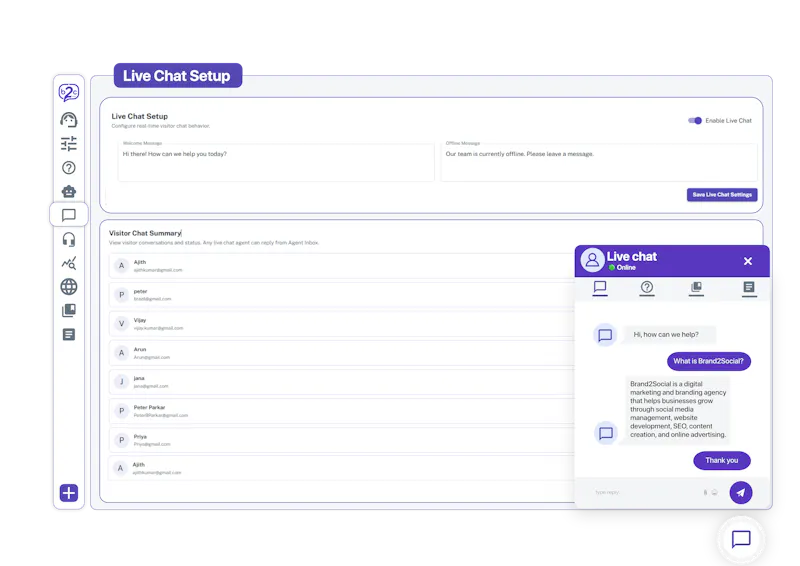Open peter's visitor chat row
Screen dimensions: 800x566
(x=341, y=294)
